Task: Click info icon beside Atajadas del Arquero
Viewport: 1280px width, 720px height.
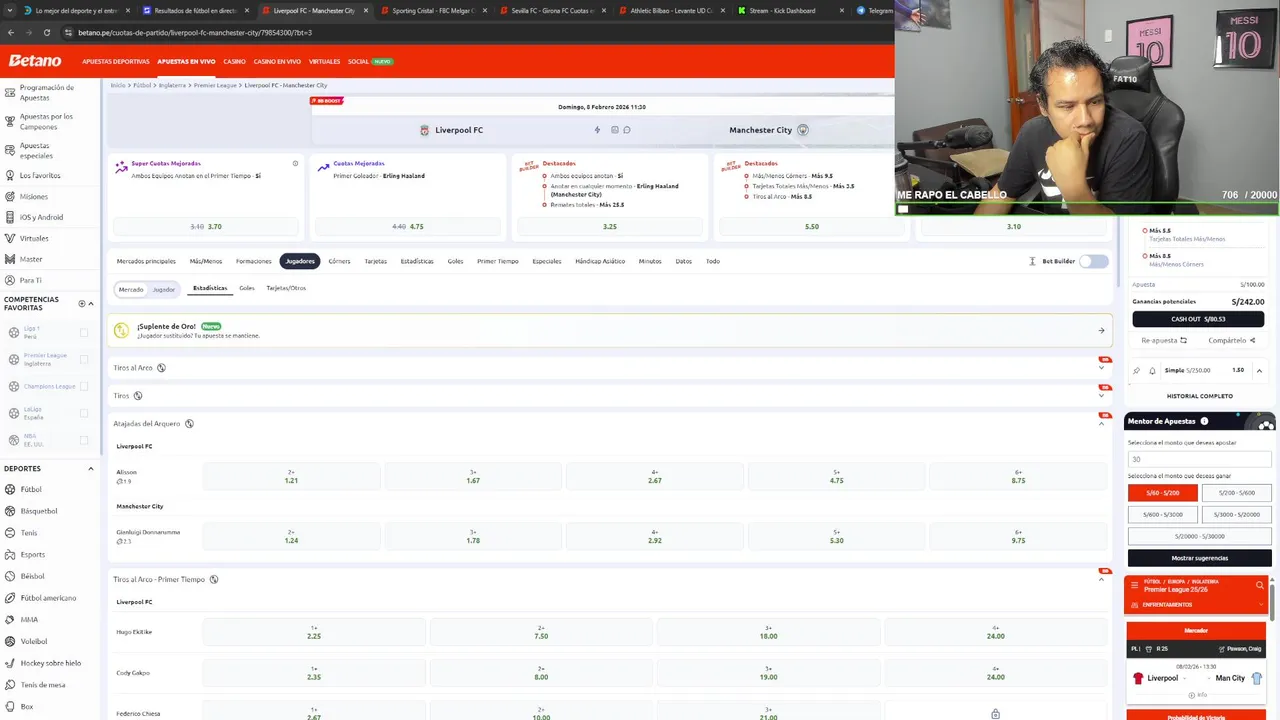Action: point(189,424)
